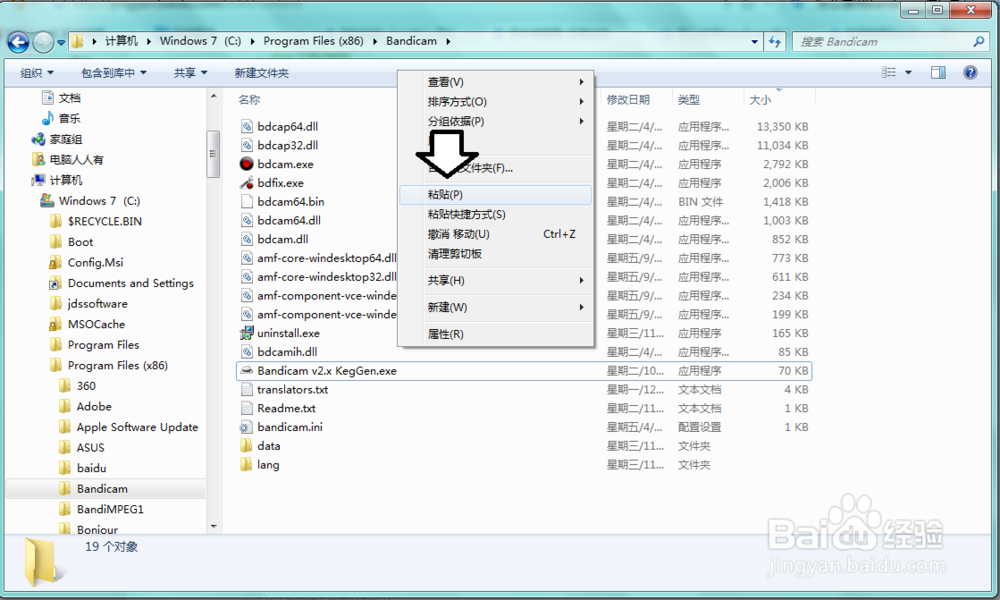
Task: Click the 计算机 breadcrumb segment
Action: (x=121, y=41)
